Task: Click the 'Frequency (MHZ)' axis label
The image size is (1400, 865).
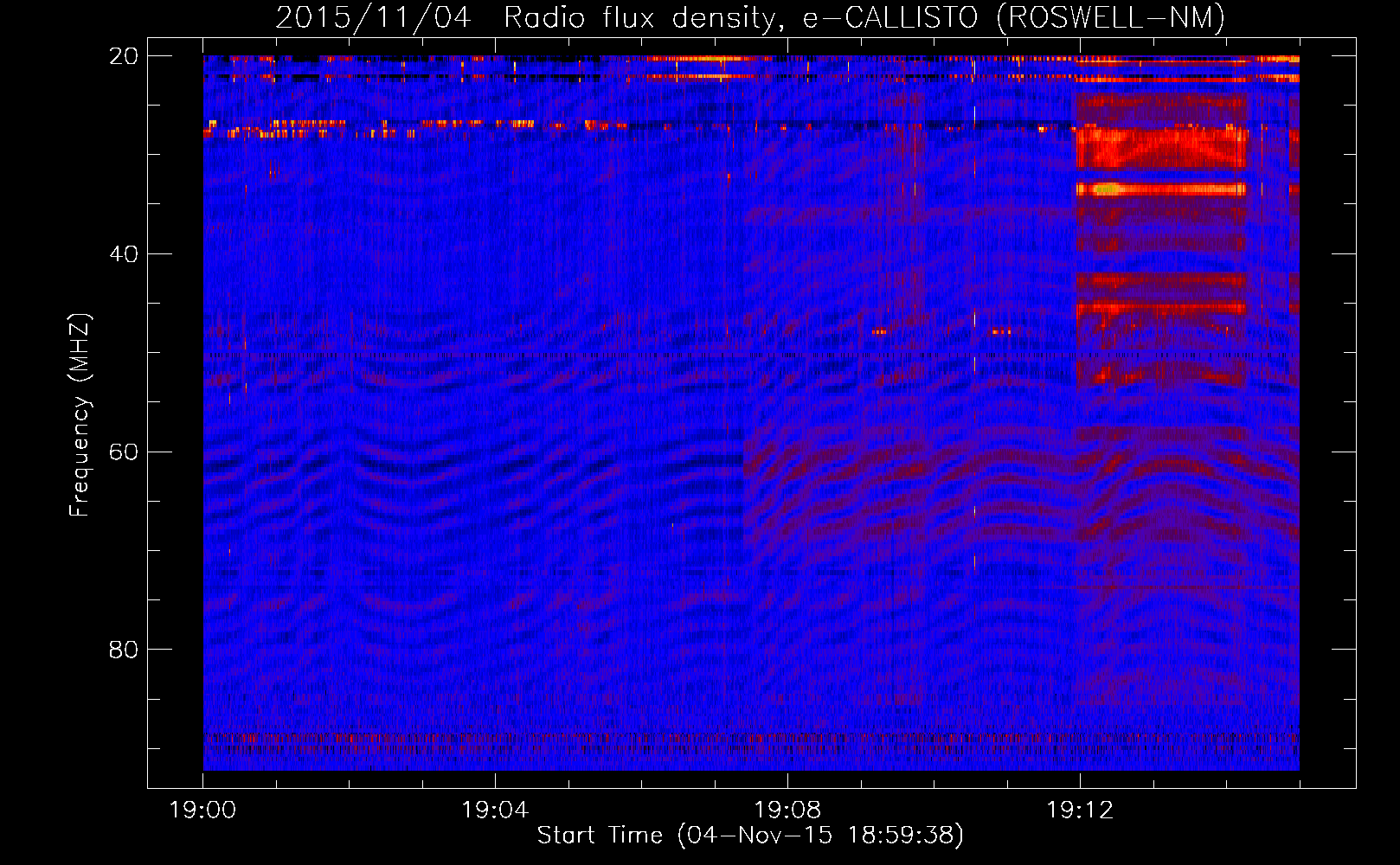Action: [x=80, y=414]
